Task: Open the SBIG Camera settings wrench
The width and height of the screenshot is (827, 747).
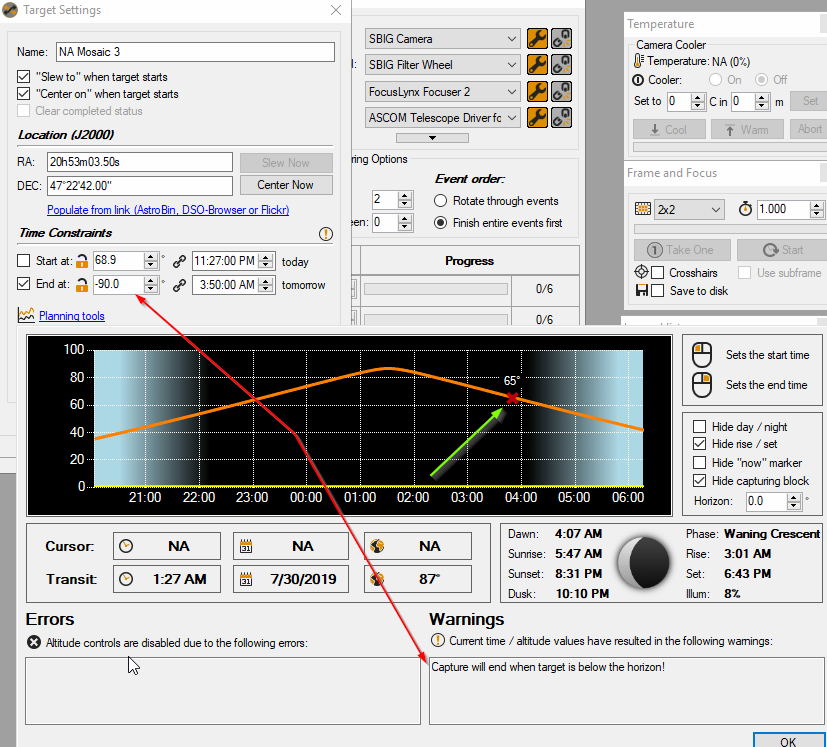Action: click(x=537, y=38)
